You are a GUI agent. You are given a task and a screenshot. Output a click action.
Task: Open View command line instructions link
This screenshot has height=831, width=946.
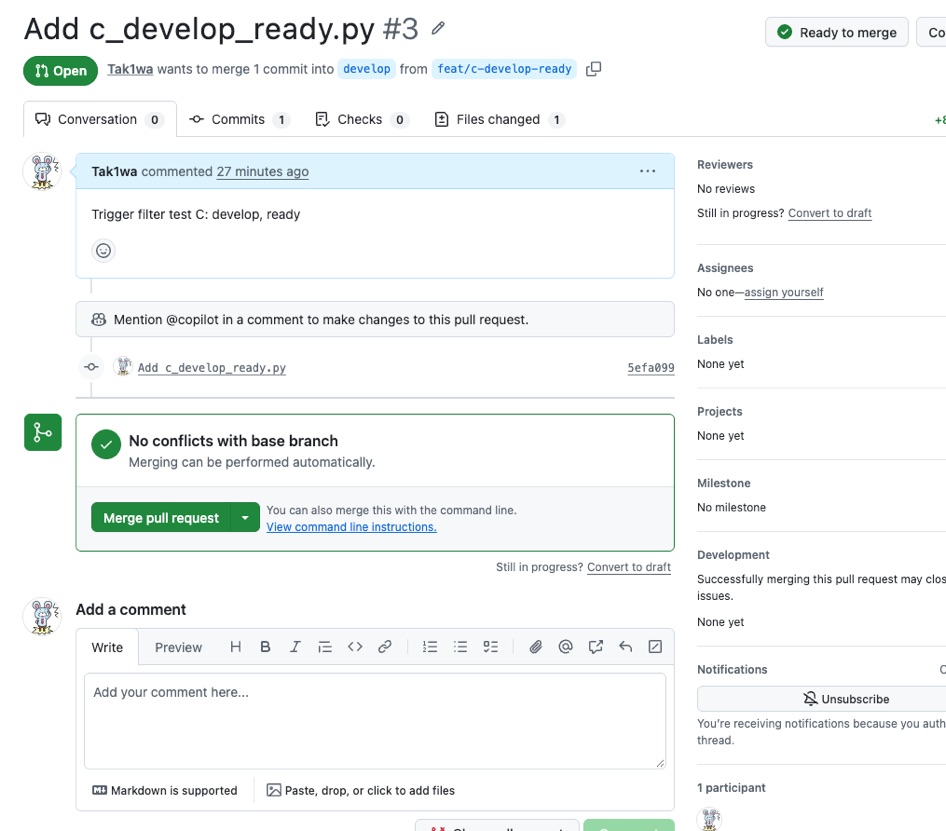pos(352,527)
